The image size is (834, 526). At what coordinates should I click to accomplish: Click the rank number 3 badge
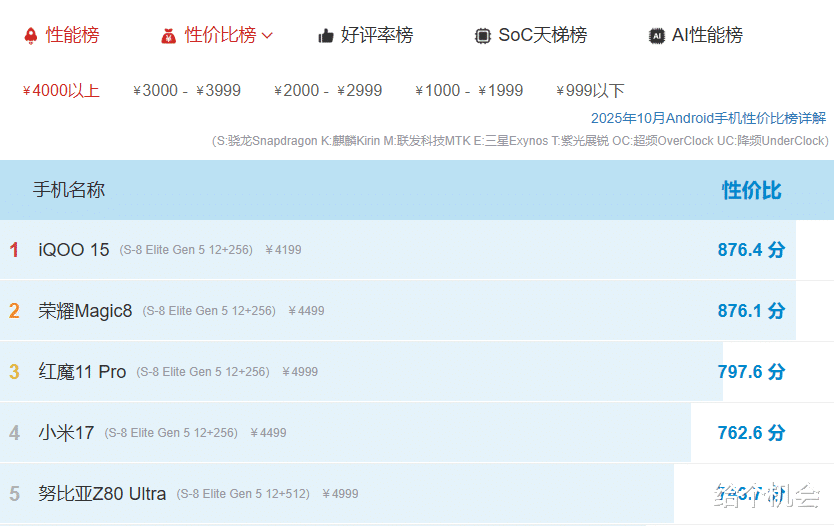[x=14, y=372]
